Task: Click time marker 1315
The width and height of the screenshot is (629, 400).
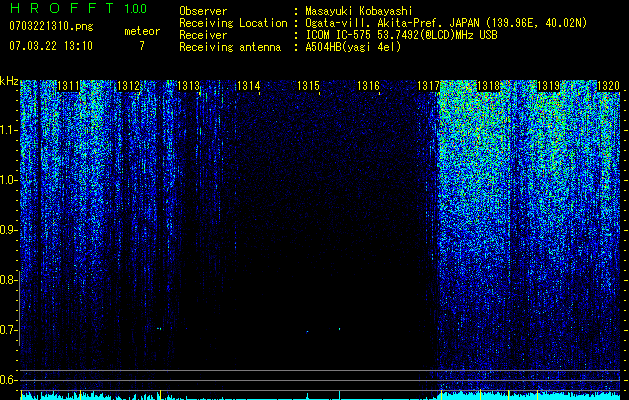Action: (x=308, y=86)
